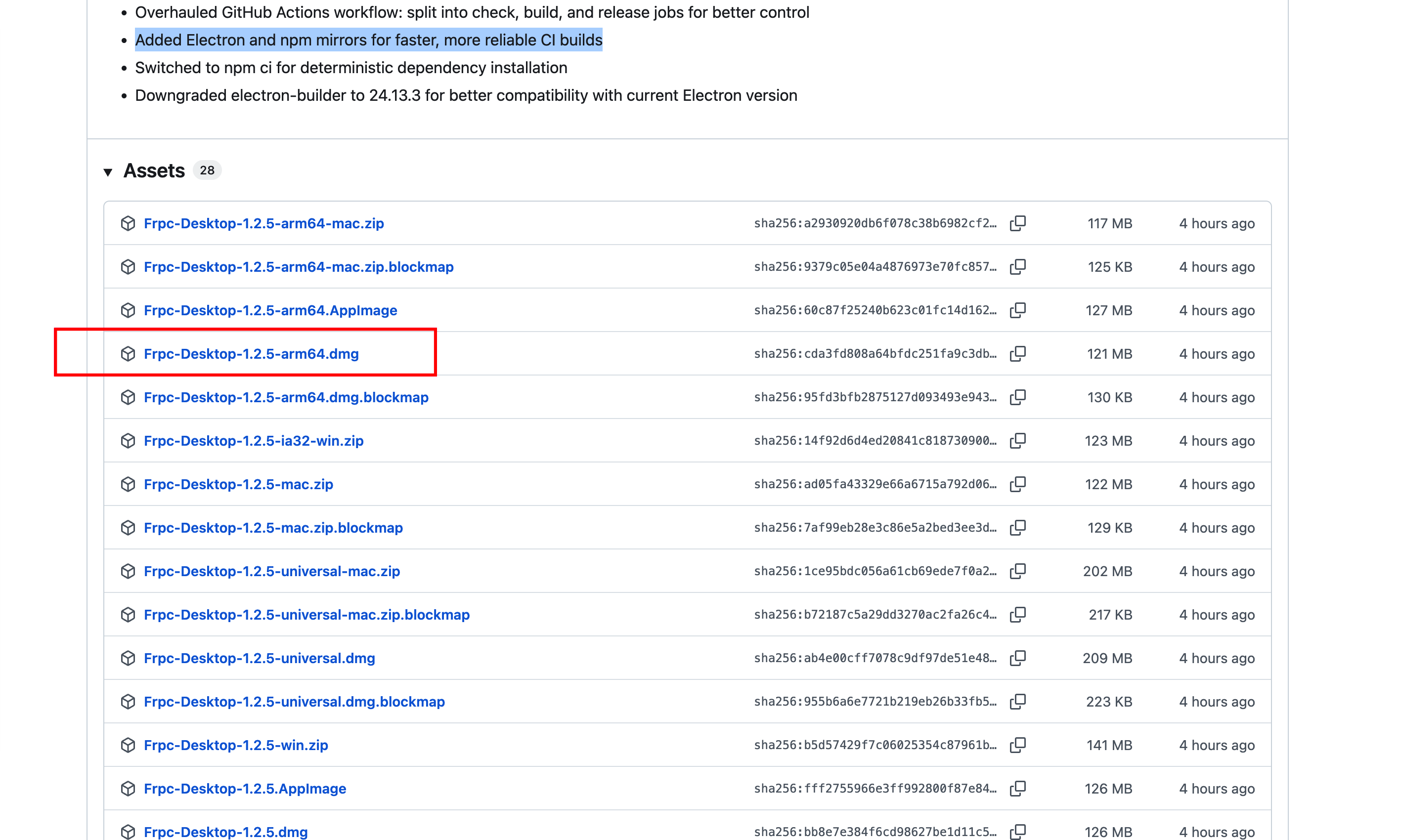Click the 'Downgraded electron-builder to 24.13.3' bullet
The height and width of the screenshot is (840, 1401).
point(466,96)
